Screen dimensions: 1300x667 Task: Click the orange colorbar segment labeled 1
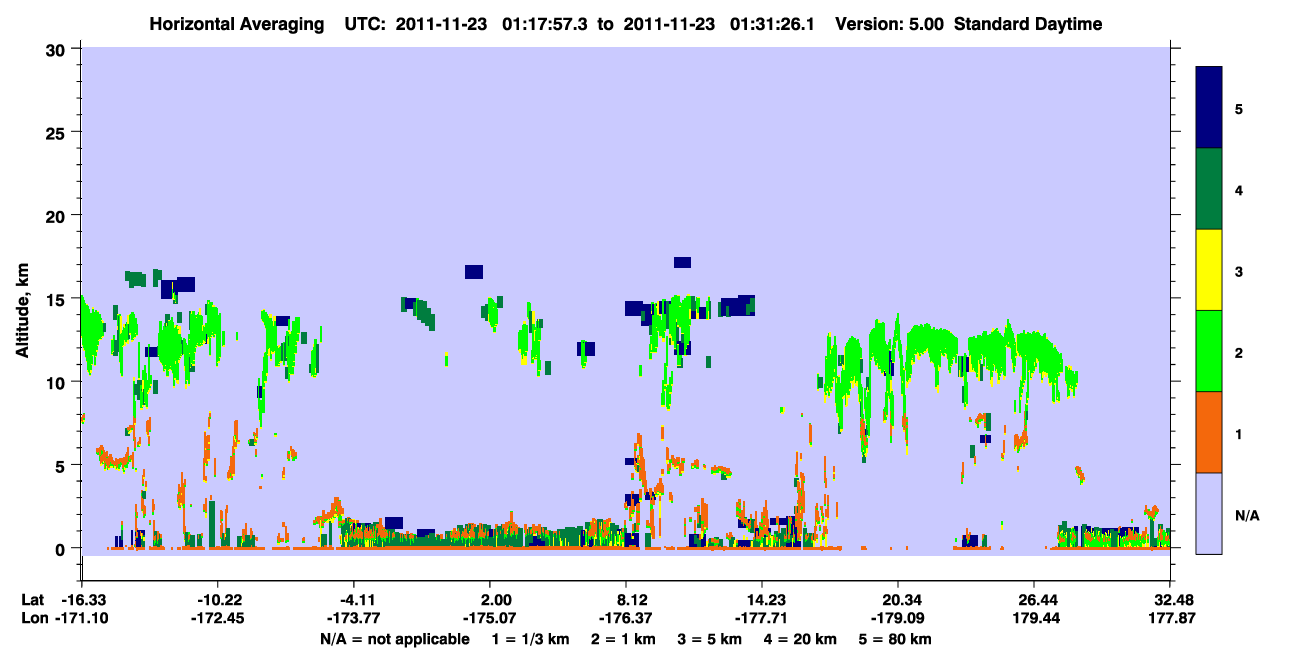[x=1209, y=432]
